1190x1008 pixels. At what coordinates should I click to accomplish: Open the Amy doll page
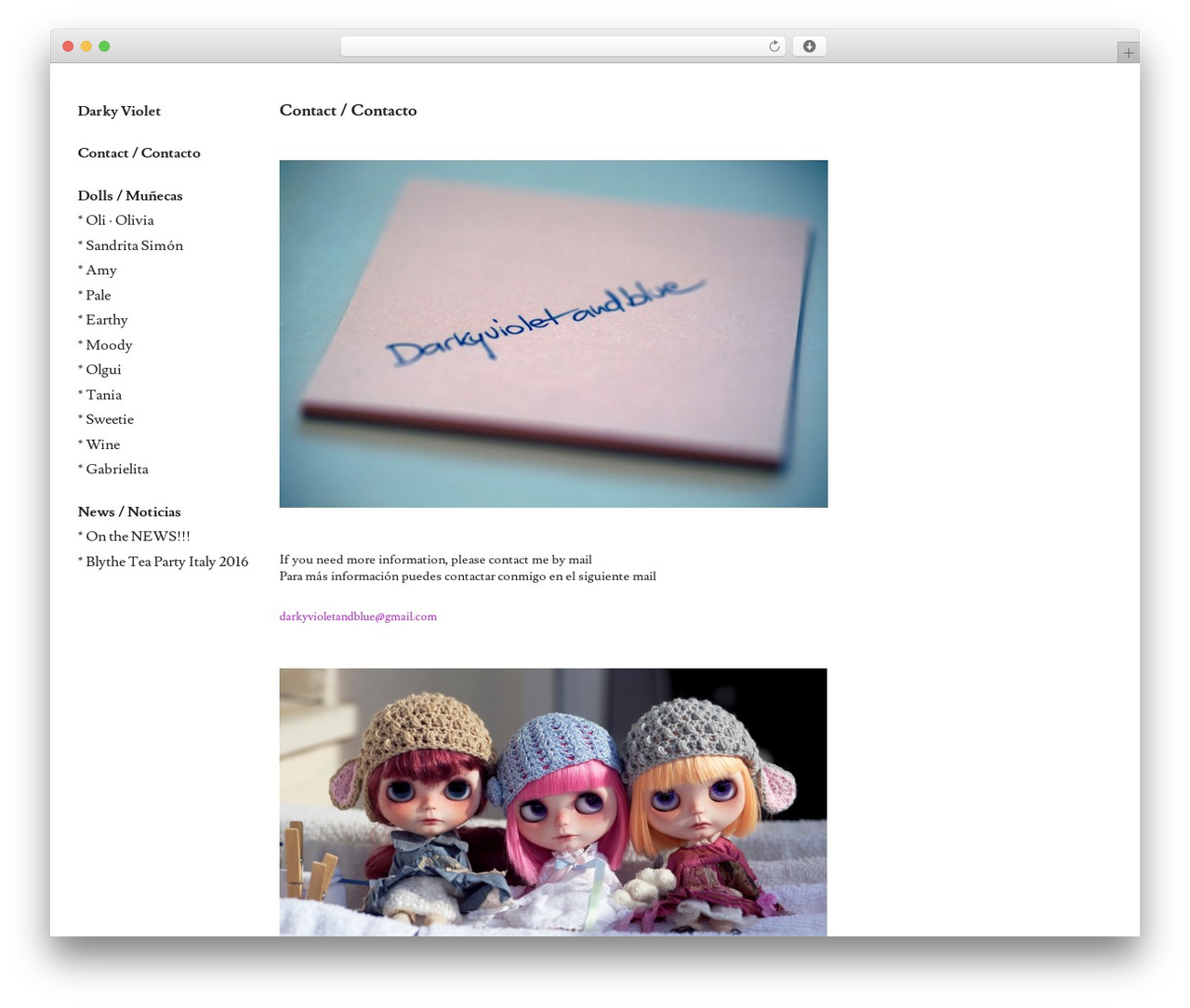(x=98, y=271)
